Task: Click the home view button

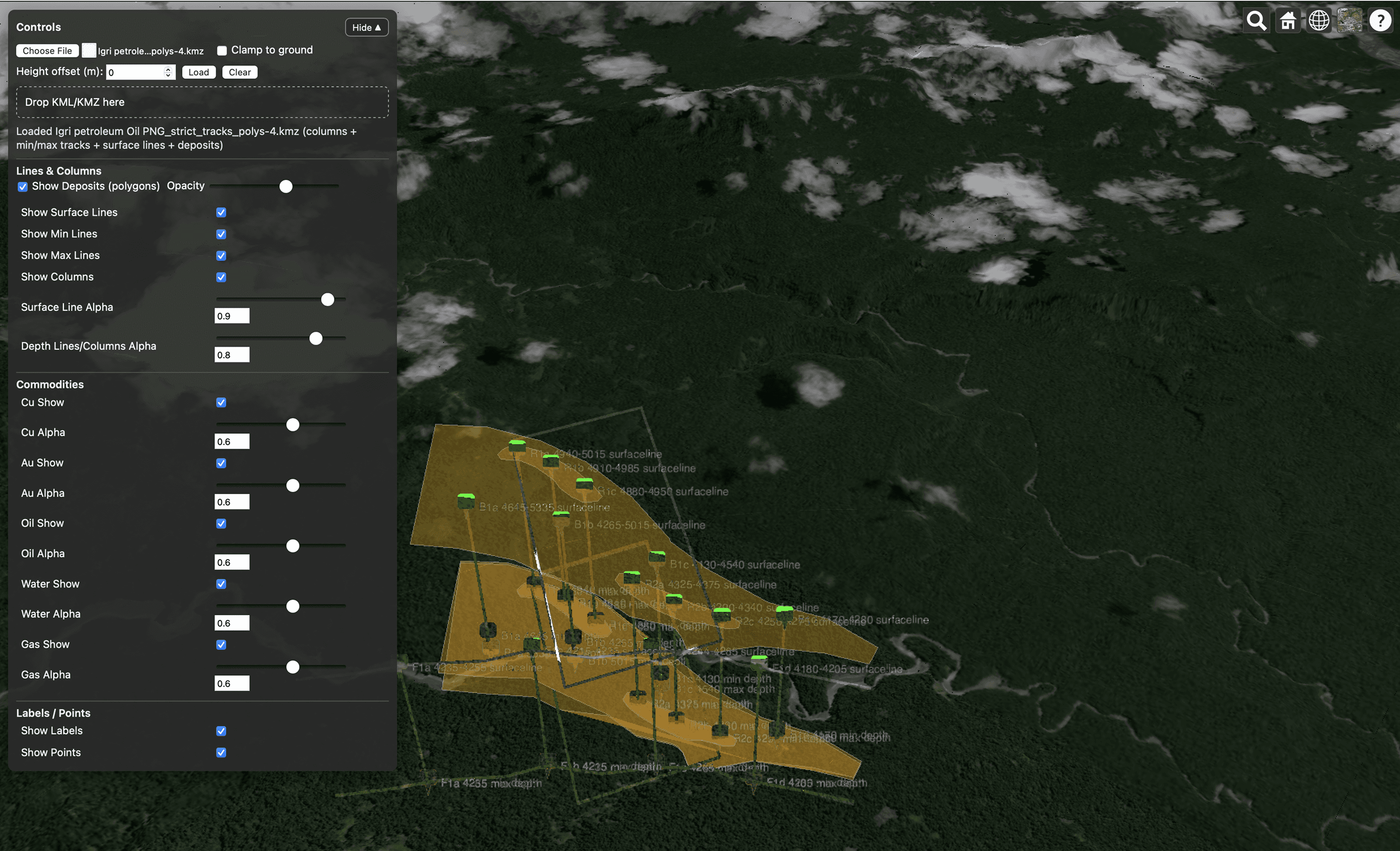Action: tap(1288, 21)
